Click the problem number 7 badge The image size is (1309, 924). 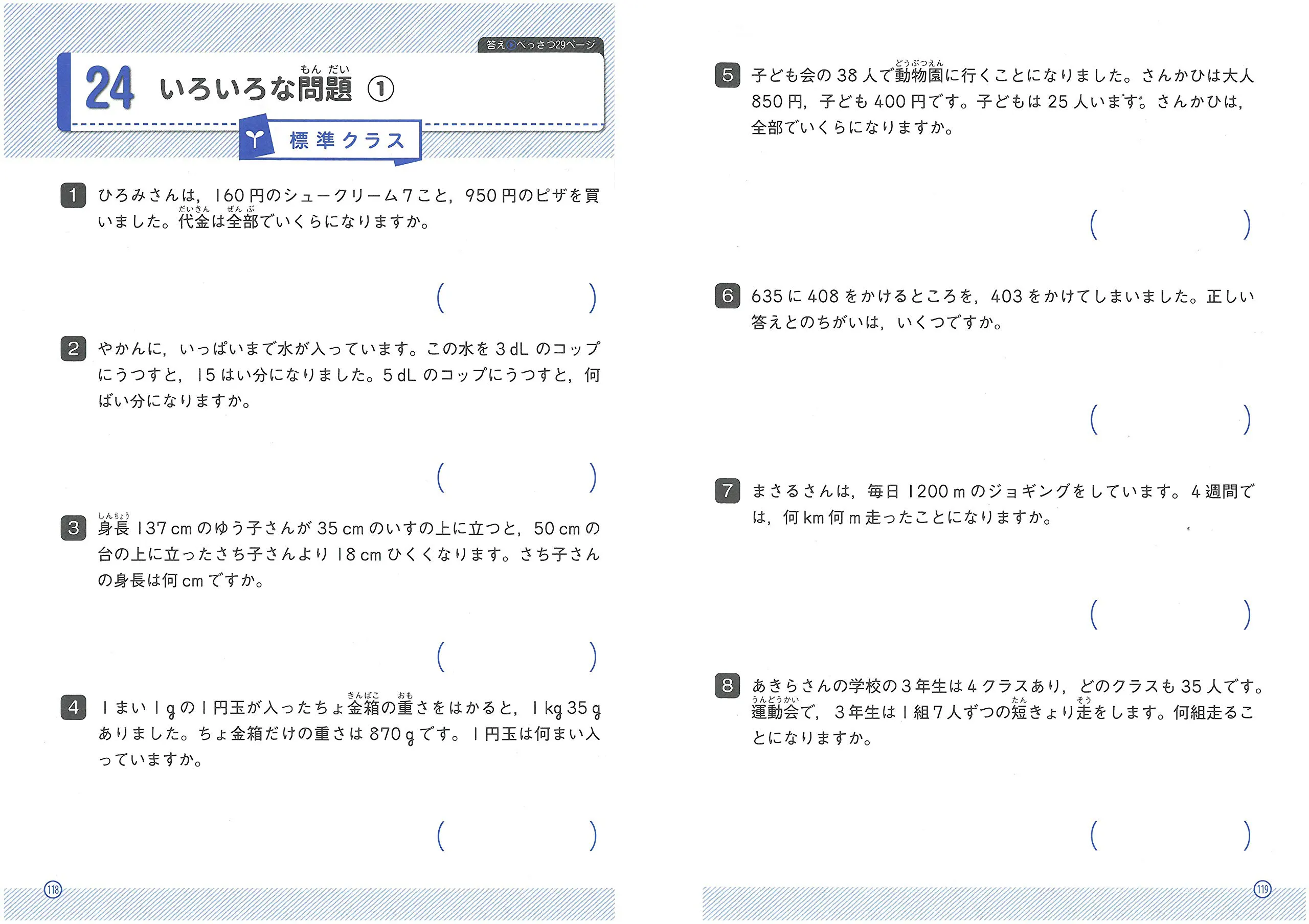click(x=728, y=491)
